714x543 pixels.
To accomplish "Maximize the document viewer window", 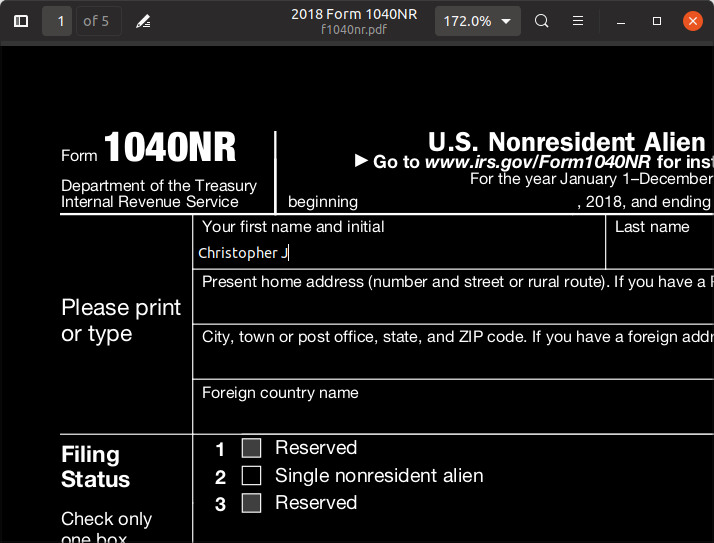I will 657,21.
